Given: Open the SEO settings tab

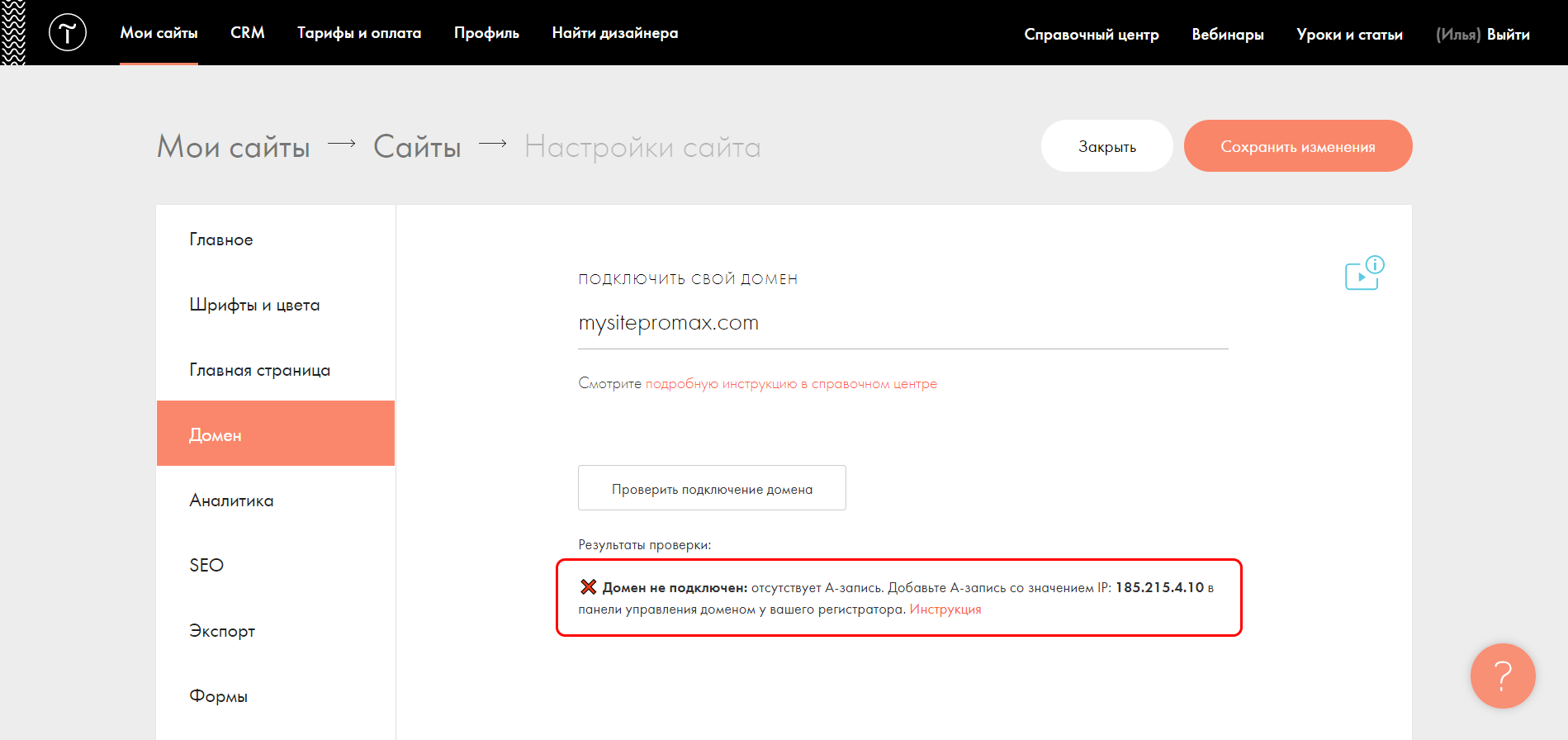Looking at the screenshot, I should (x=206, y=566).
